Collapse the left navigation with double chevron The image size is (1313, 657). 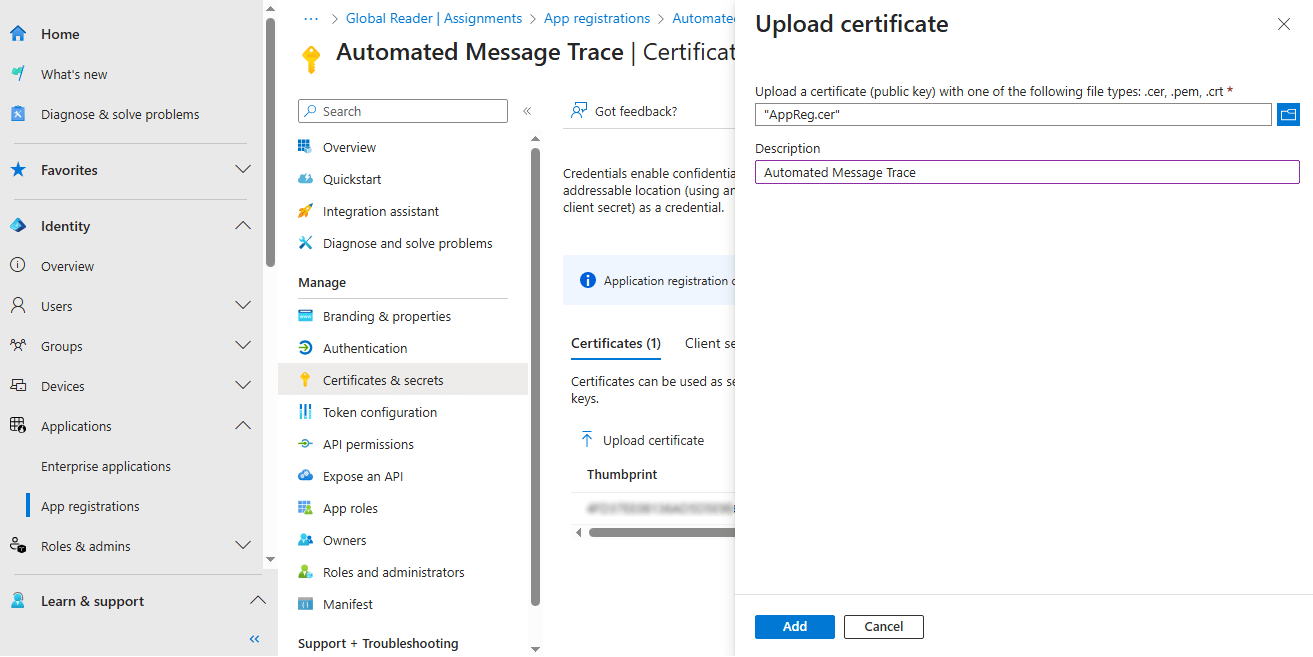[x=254, y=638]
